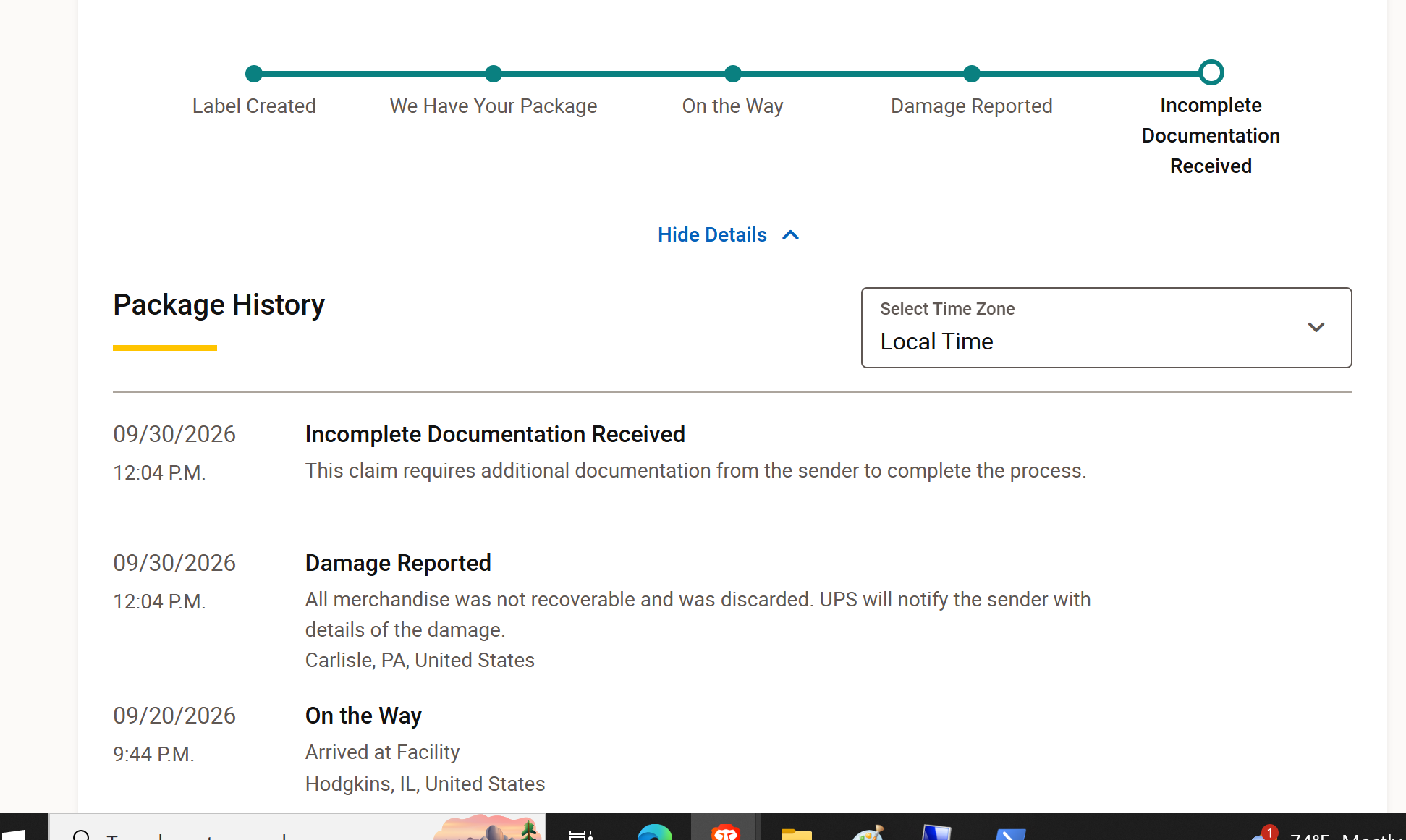
Task: Click the 'On the Way' step label under progress bar
Action: [733, 106]
